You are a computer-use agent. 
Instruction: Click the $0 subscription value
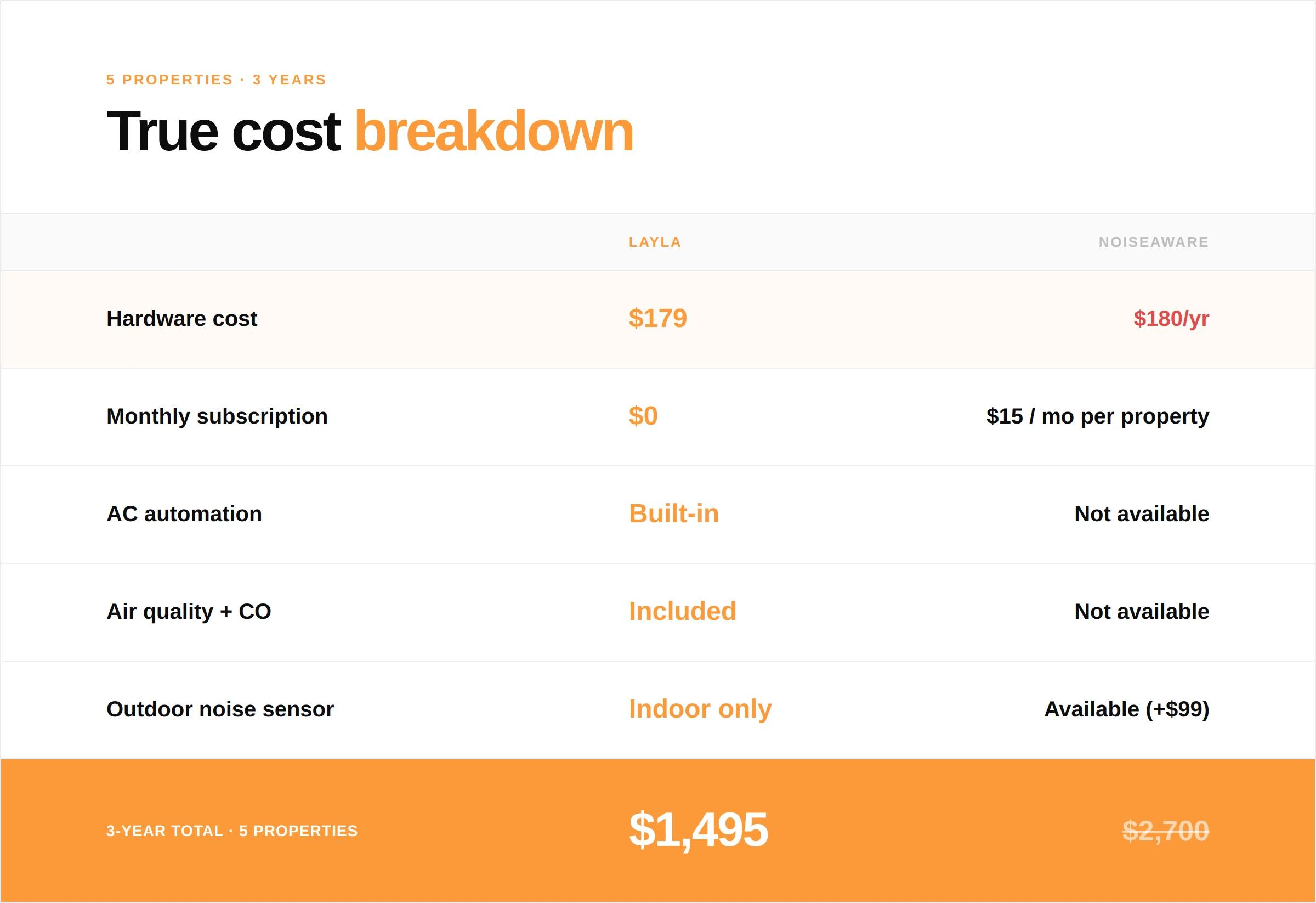pos(643,416)
